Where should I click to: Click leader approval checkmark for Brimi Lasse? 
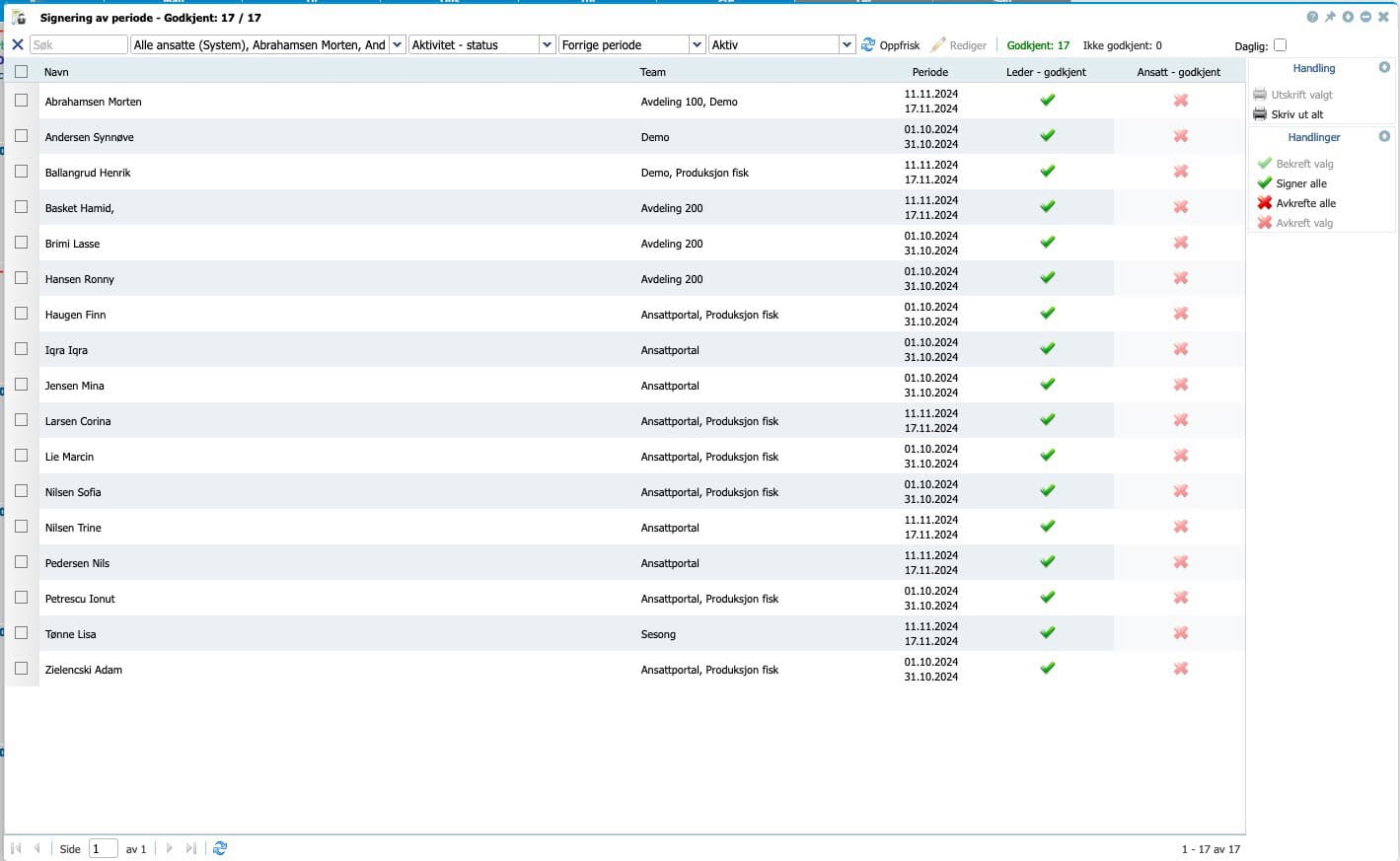1048,242
